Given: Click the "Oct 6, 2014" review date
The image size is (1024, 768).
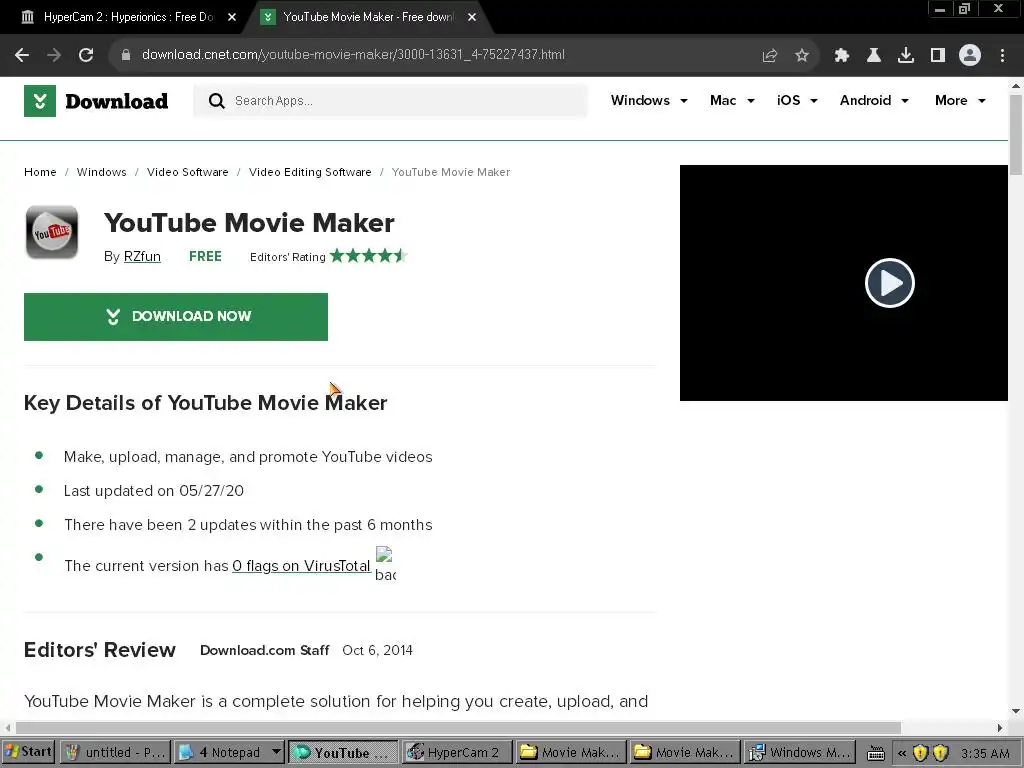Looking at the screenshot, I should click(x=377, y=650).
